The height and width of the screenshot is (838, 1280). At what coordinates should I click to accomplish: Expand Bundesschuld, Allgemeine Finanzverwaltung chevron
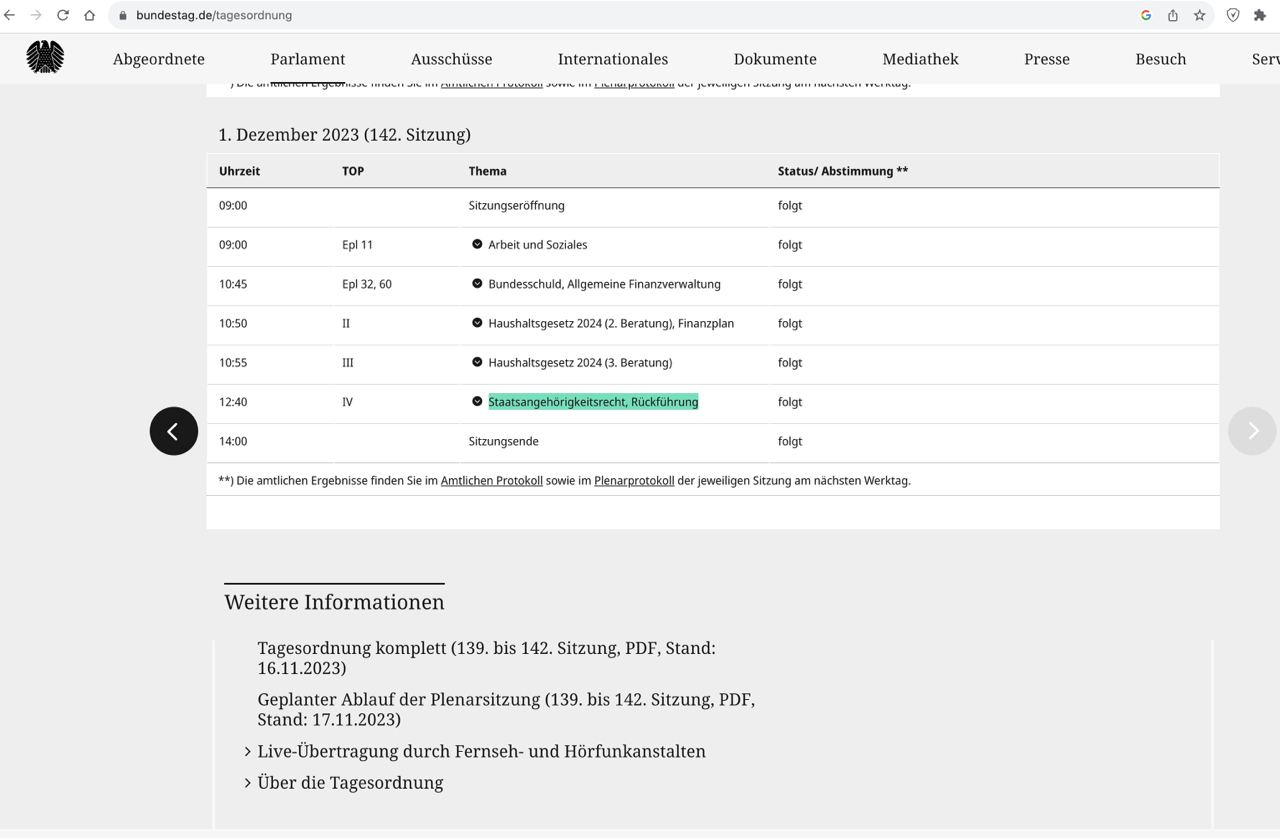coord(477,283)
